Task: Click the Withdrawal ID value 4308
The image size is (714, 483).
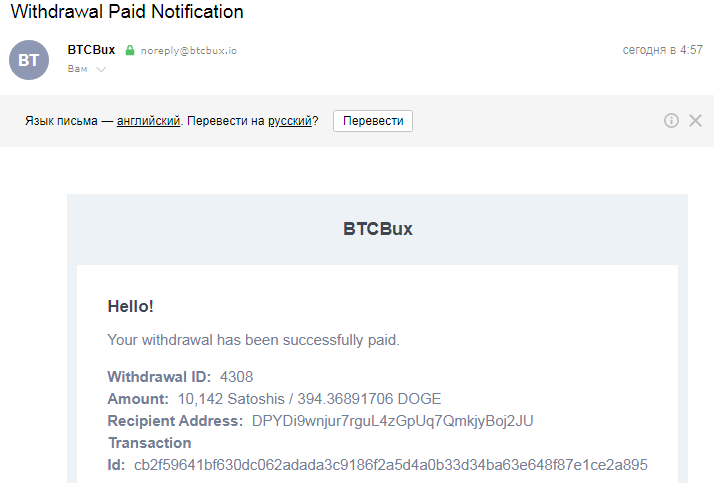Action: [236, 377]
